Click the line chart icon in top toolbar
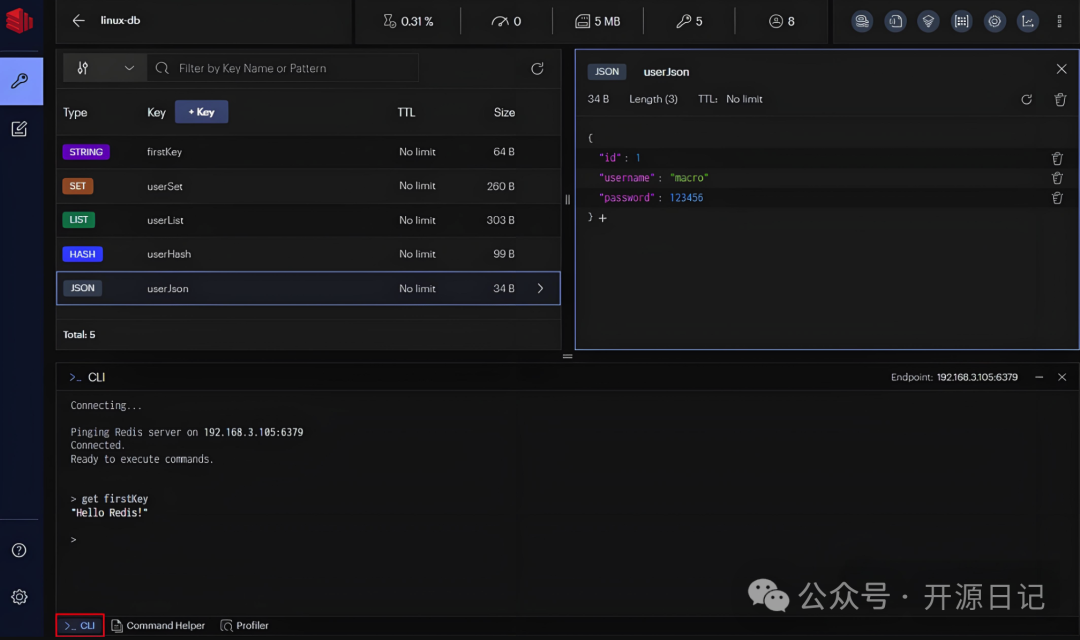This screenshot has width=1080, height=640. coord(1027,21)
